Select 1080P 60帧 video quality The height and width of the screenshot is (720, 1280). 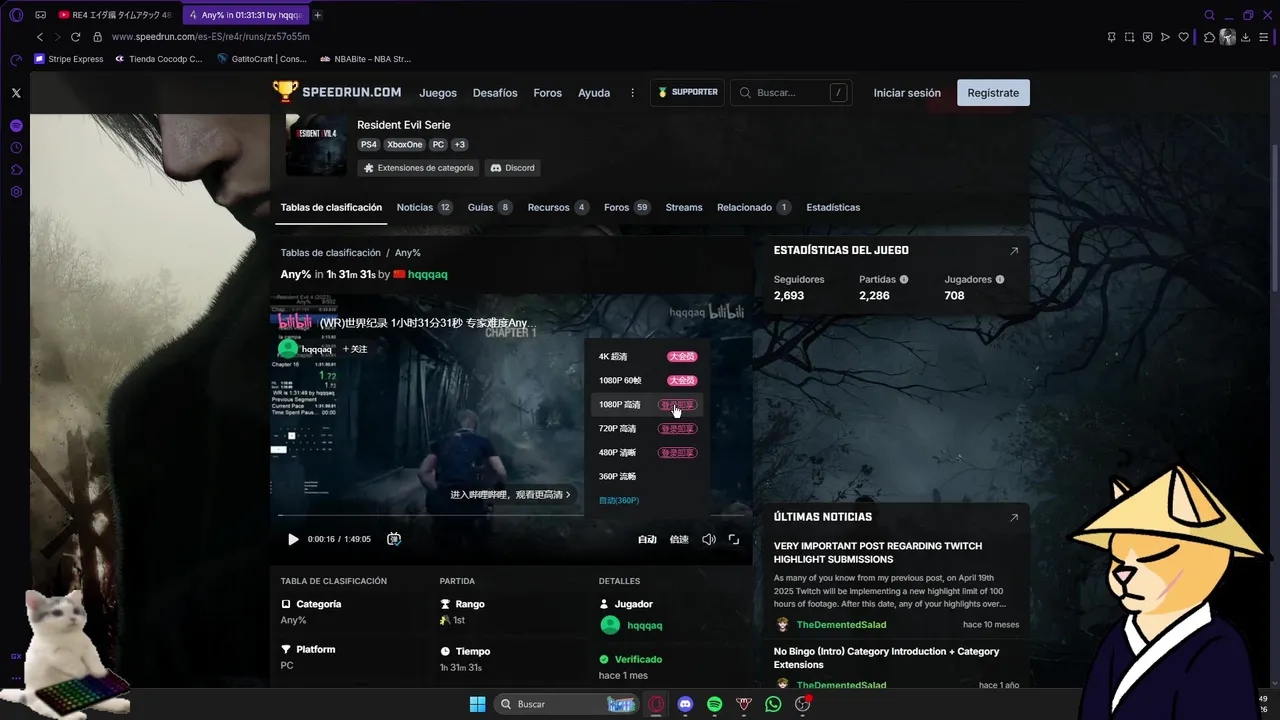tap(647, 381)
